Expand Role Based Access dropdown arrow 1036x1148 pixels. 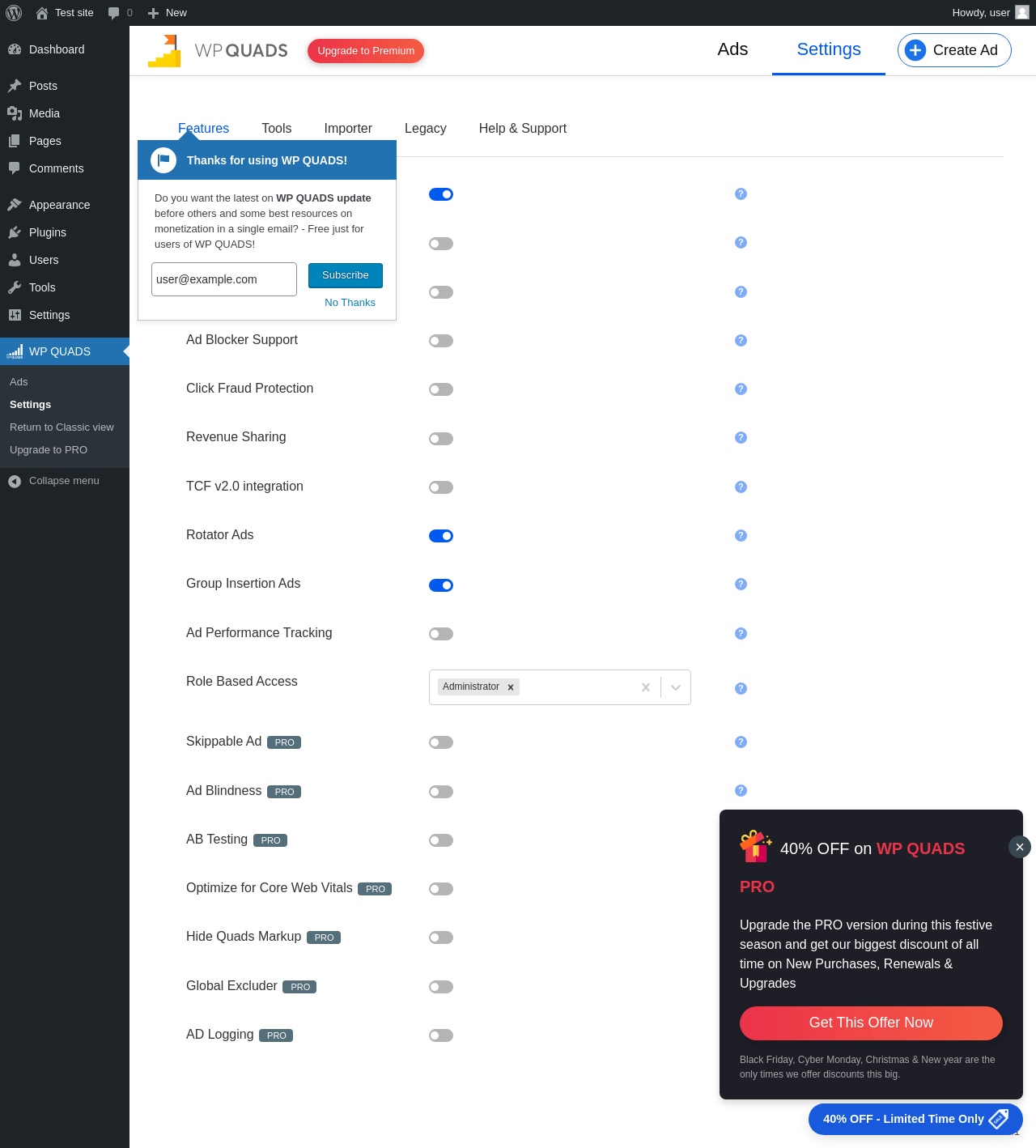pos(676,687)
